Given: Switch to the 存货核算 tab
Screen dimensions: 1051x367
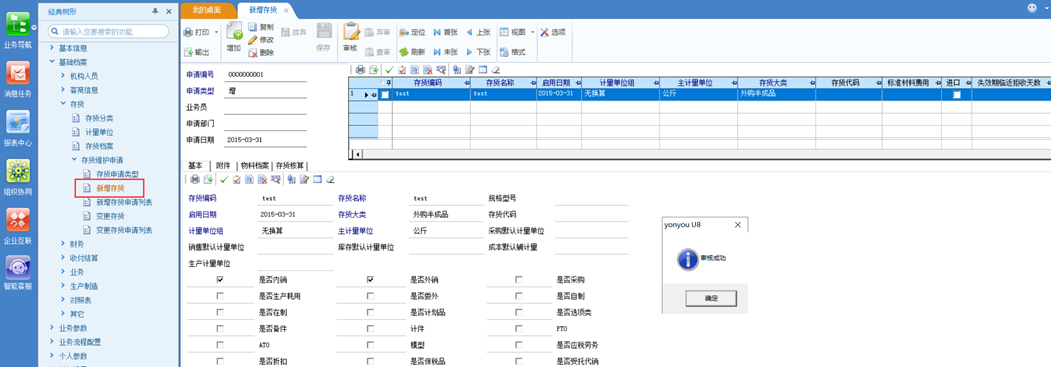Looking at the screenshot, I should tap(290, 165).
